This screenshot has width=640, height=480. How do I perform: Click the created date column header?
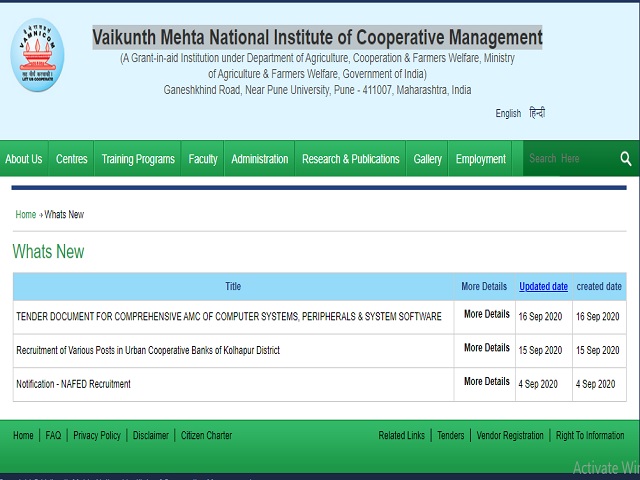click(599, 287)
